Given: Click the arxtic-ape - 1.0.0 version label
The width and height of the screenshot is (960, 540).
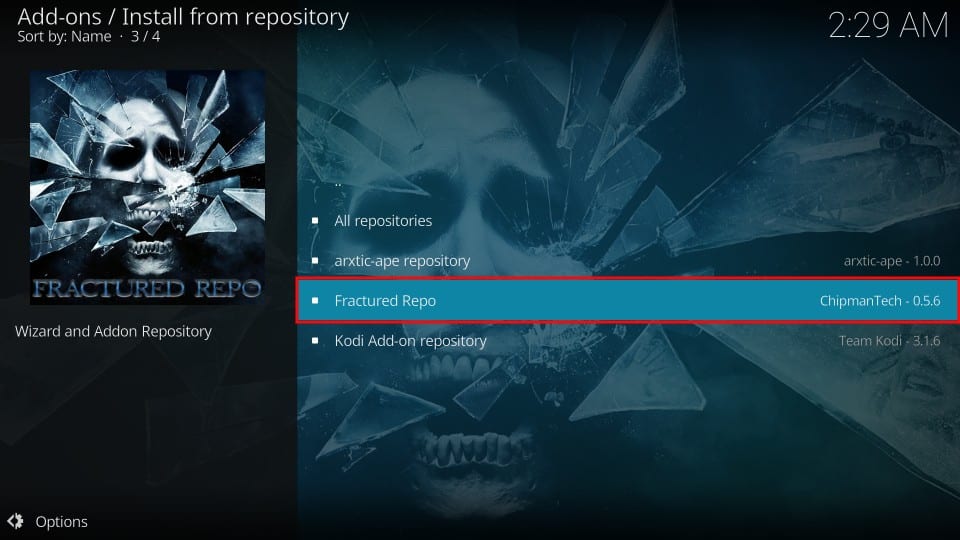Looking at the screenshot, I should (x=892, y=261).
